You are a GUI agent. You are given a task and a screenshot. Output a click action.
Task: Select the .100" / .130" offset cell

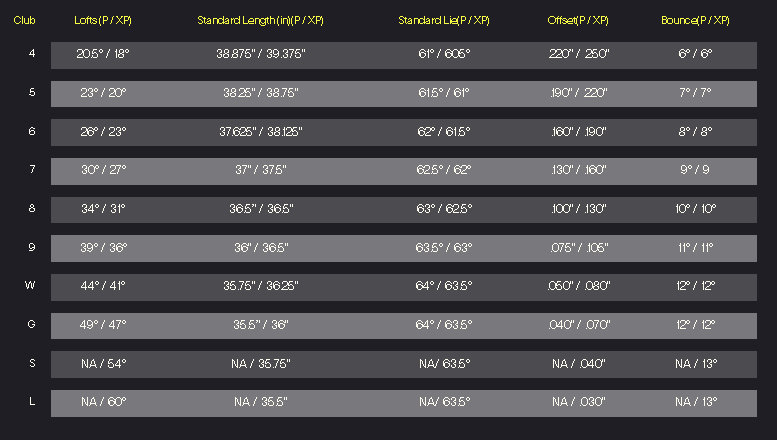pos(578,209)
